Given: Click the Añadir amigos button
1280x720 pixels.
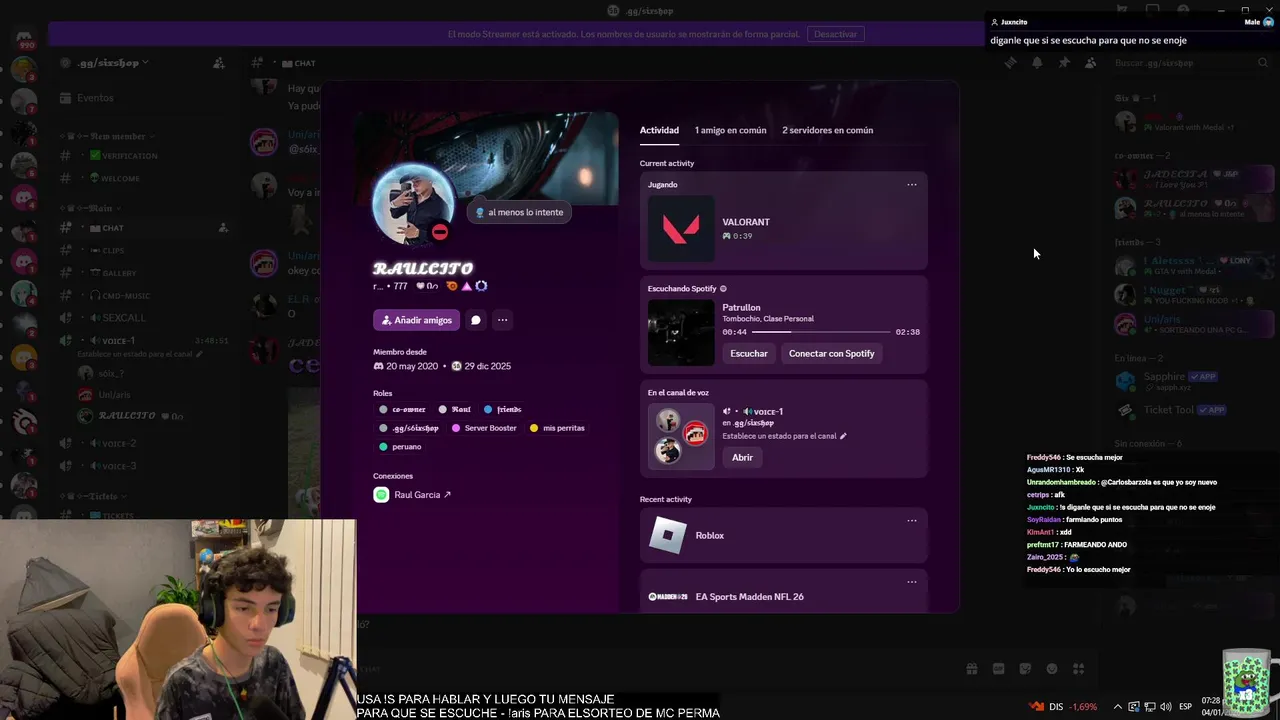Looking at the screenshot, I should (416, 320).
